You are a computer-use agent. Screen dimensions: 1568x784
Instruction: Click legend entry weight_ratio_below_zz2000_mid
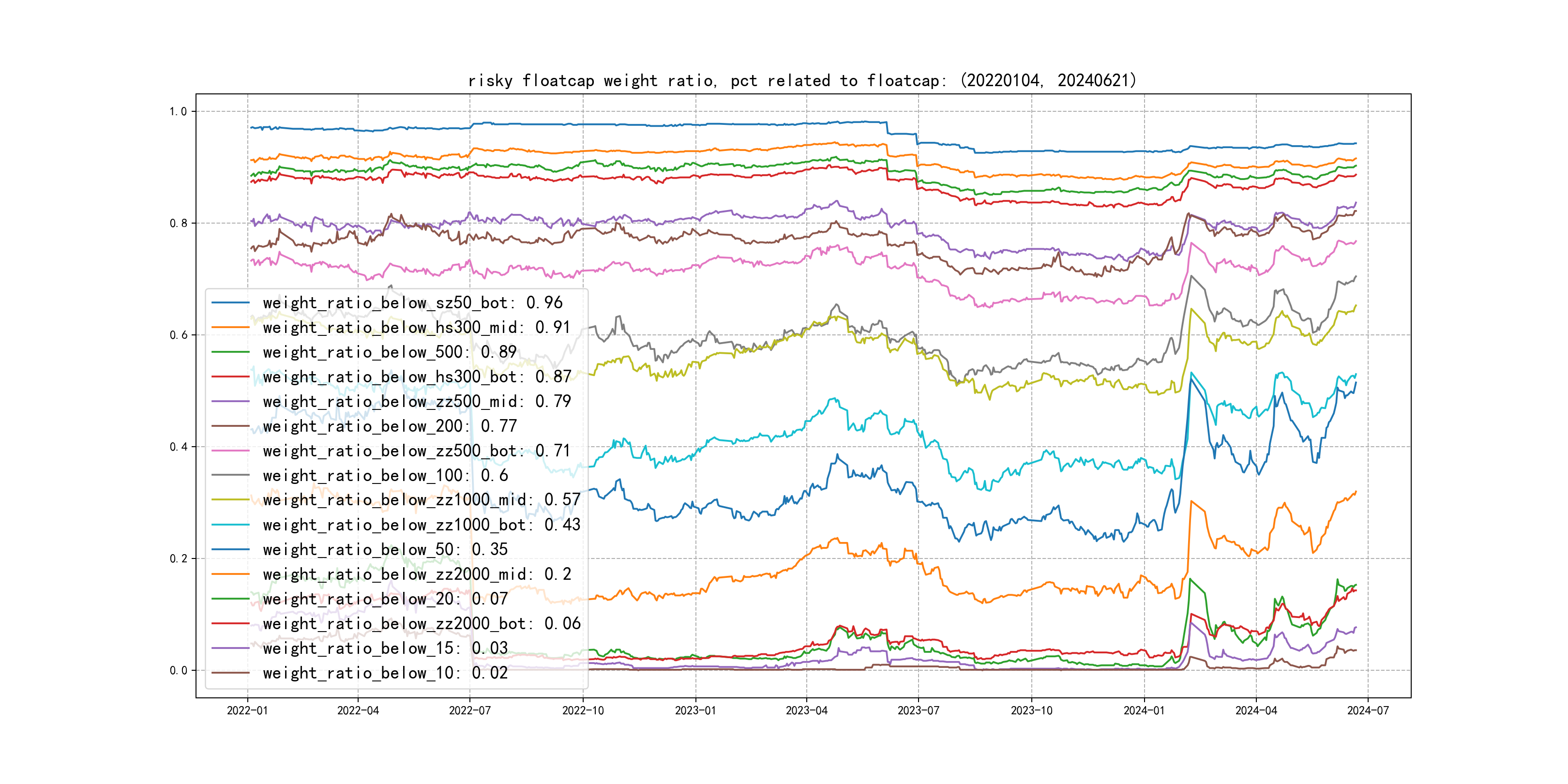point(416,574)
